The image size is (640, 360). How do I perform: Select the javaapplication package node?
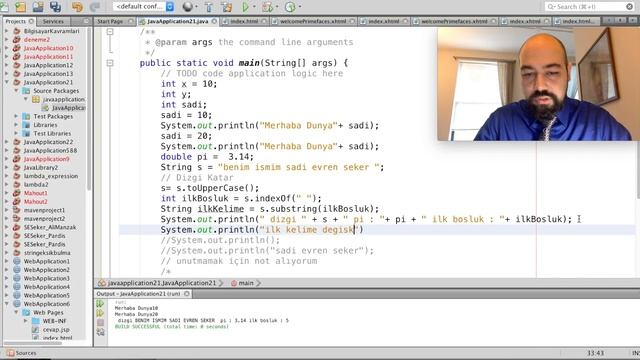pyautogui.click(x=64, y=99)
